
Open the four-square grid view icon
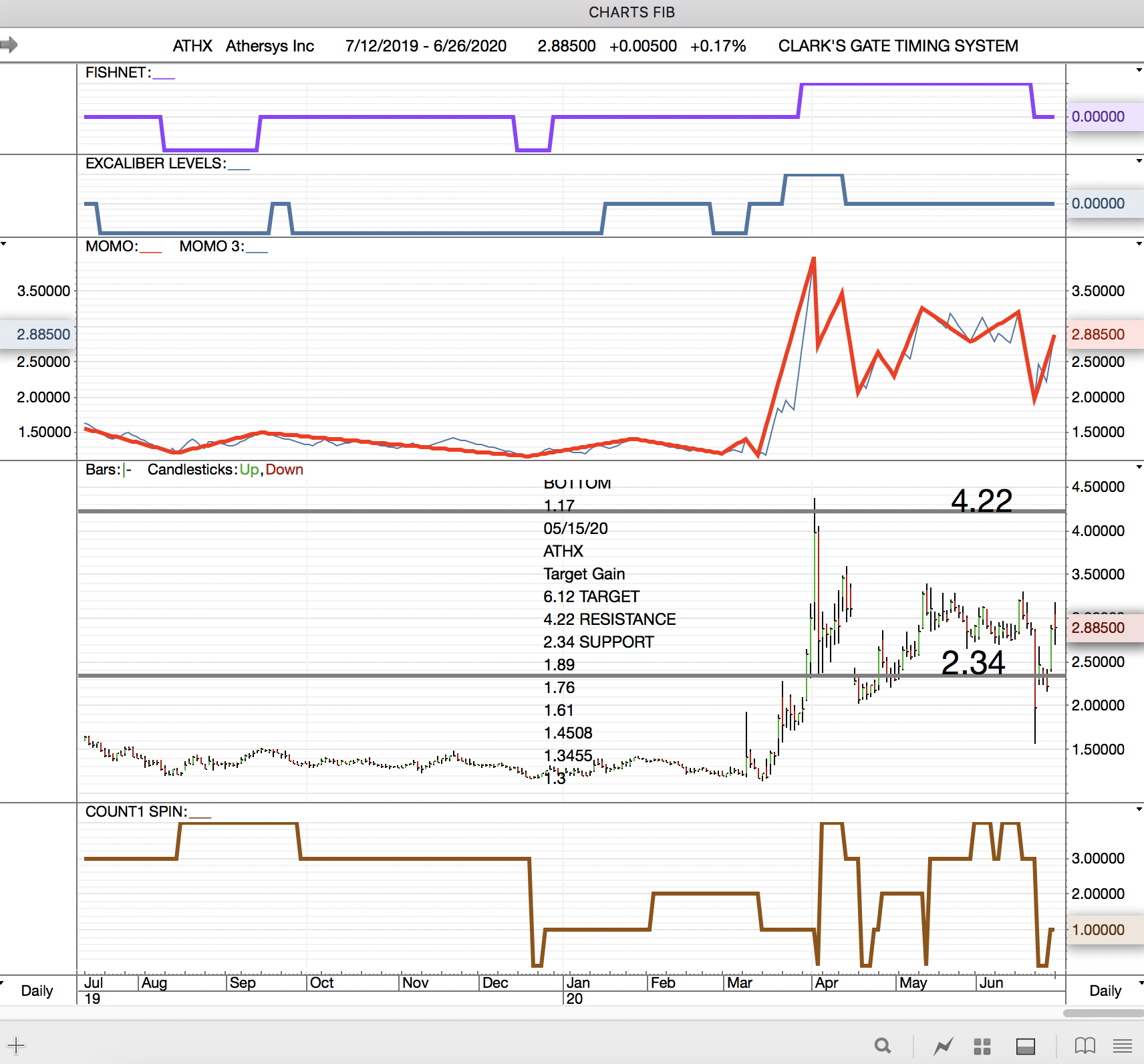[982, 1046]
